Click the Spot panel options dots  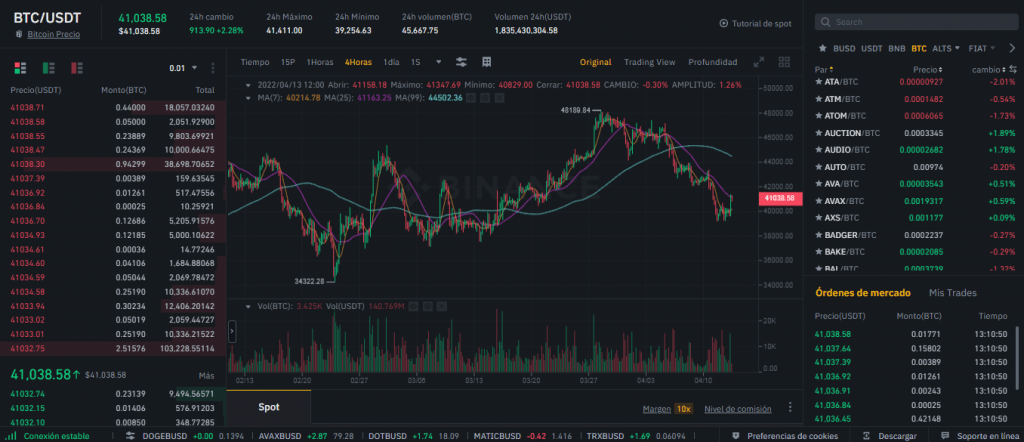pos(790,407)
